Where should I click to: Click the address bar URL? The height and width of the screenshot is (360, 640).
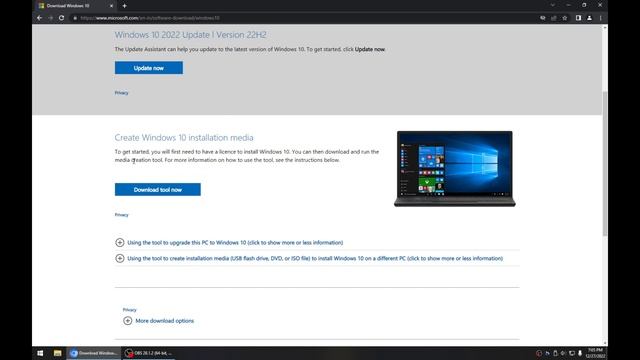[150, 18]
